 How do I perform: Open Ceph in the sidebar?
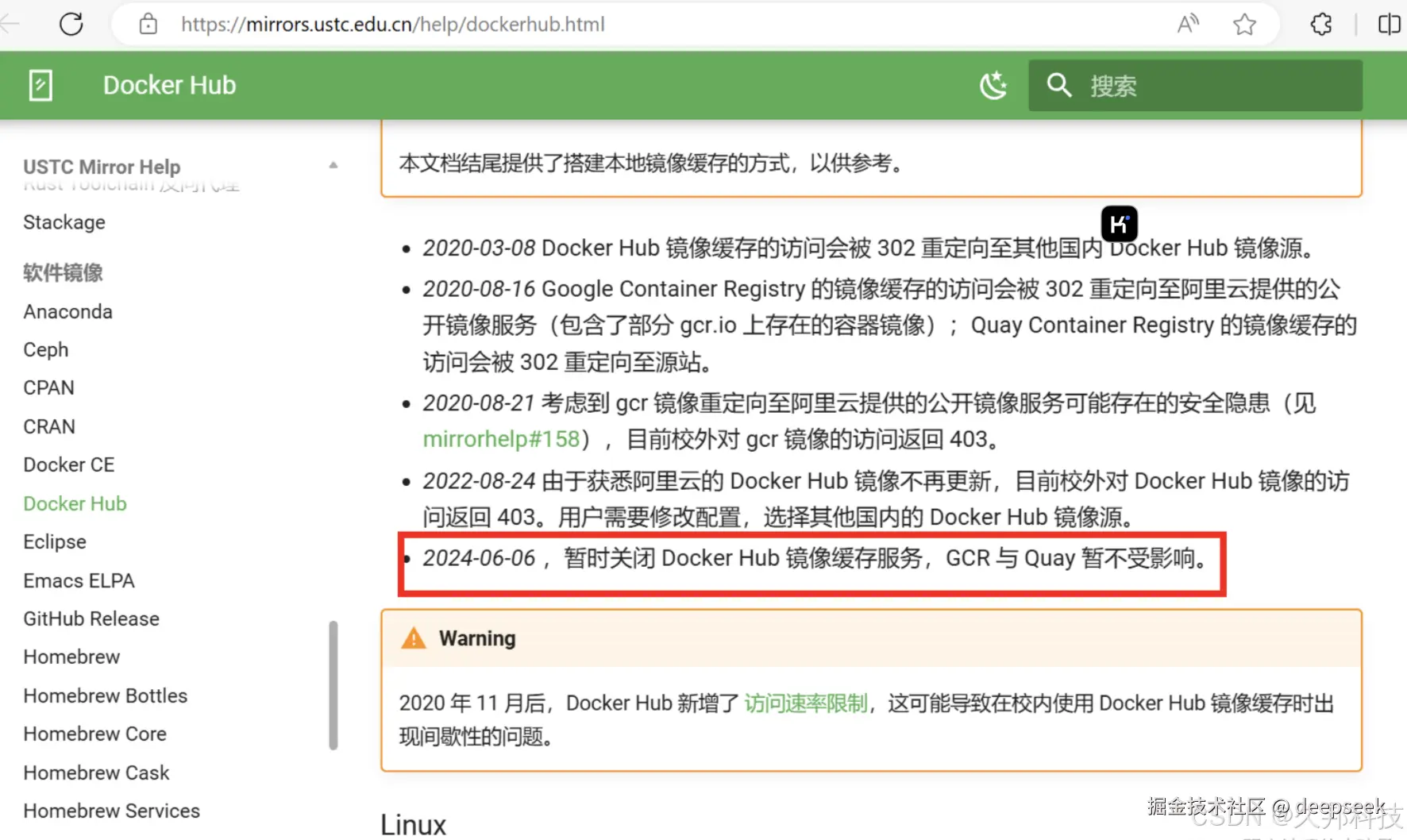[46, 350]
